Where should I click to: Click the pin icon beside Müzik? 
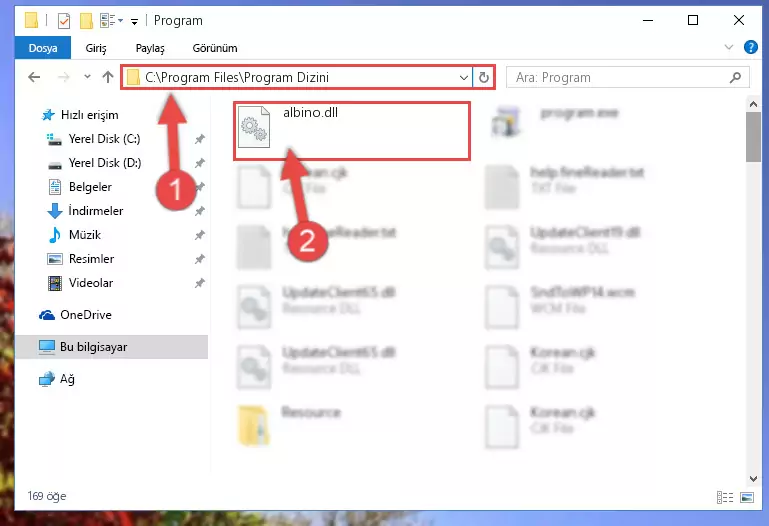(x=199, y=235)
